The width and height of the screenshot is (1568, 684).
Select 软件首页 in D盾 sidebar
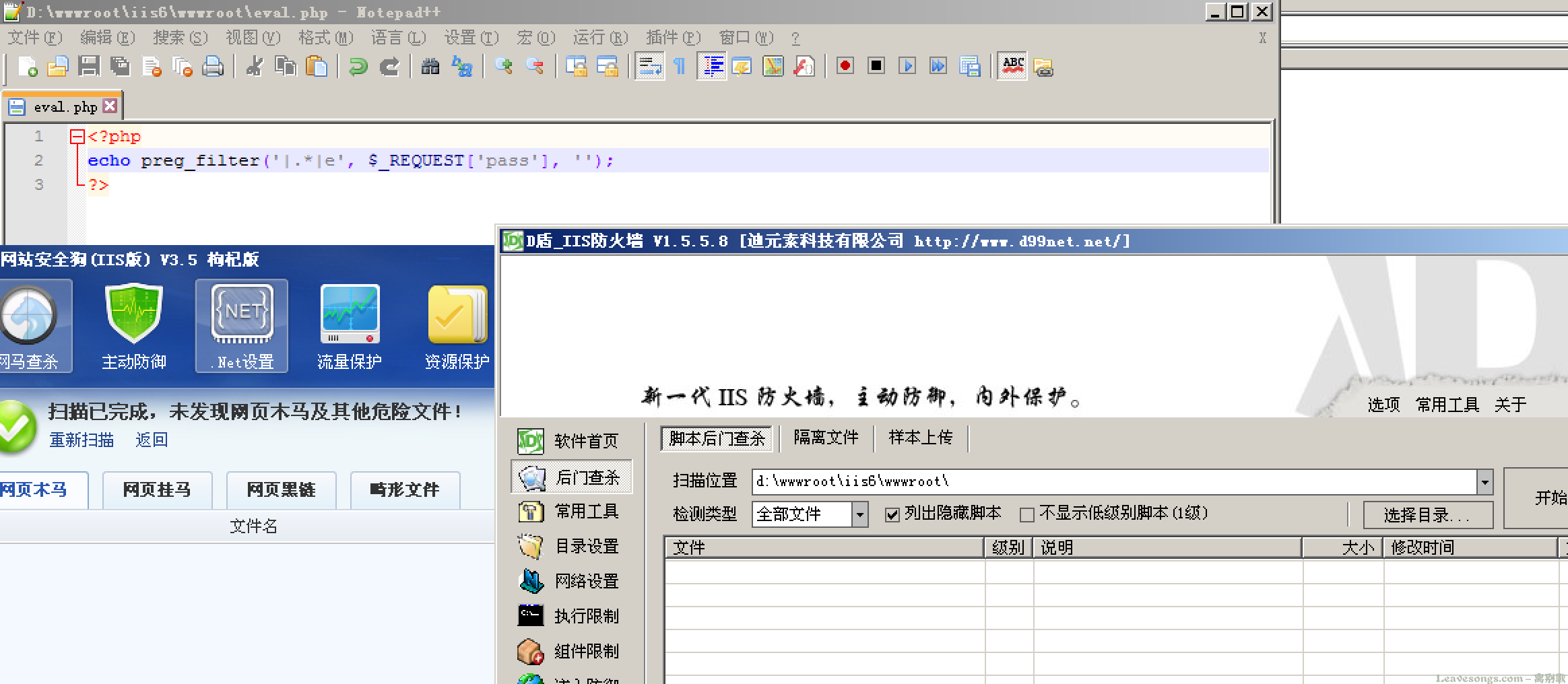coord(571,441)
